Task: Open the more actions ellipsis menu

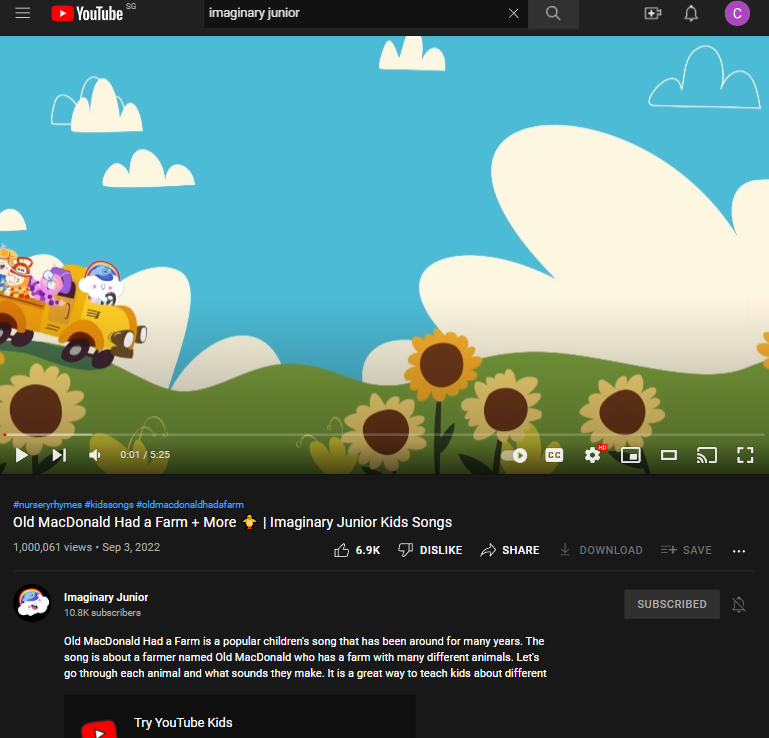Action: click(x=739, y=551)
